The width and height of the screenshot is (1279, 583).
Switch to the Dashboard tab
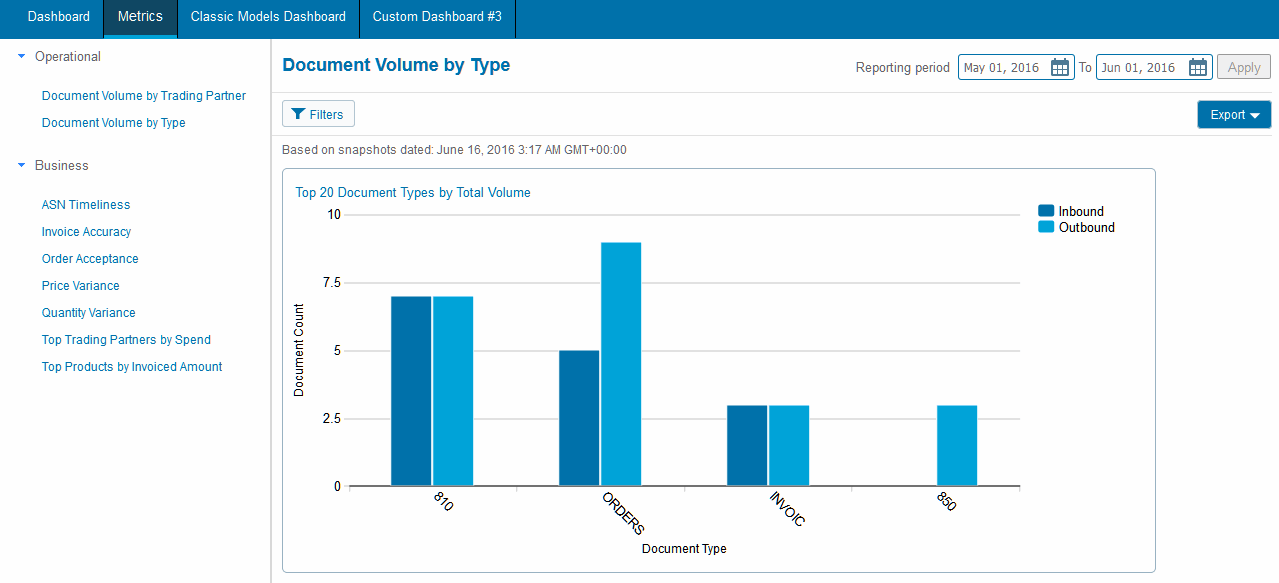[58, 17]
